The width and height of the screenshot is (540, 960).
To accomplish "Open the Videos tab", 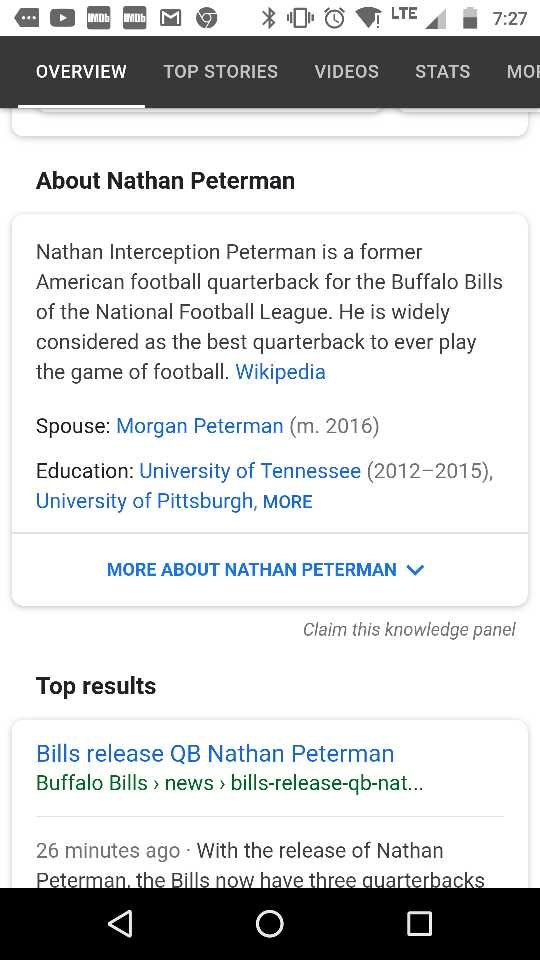I will pos(347,72).
